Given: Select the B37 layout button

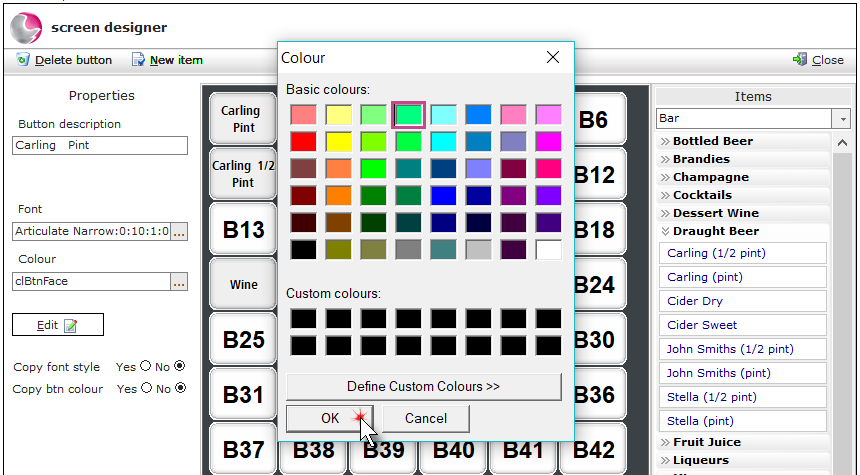Looking at the screenshot, I should tap(244, 449).
